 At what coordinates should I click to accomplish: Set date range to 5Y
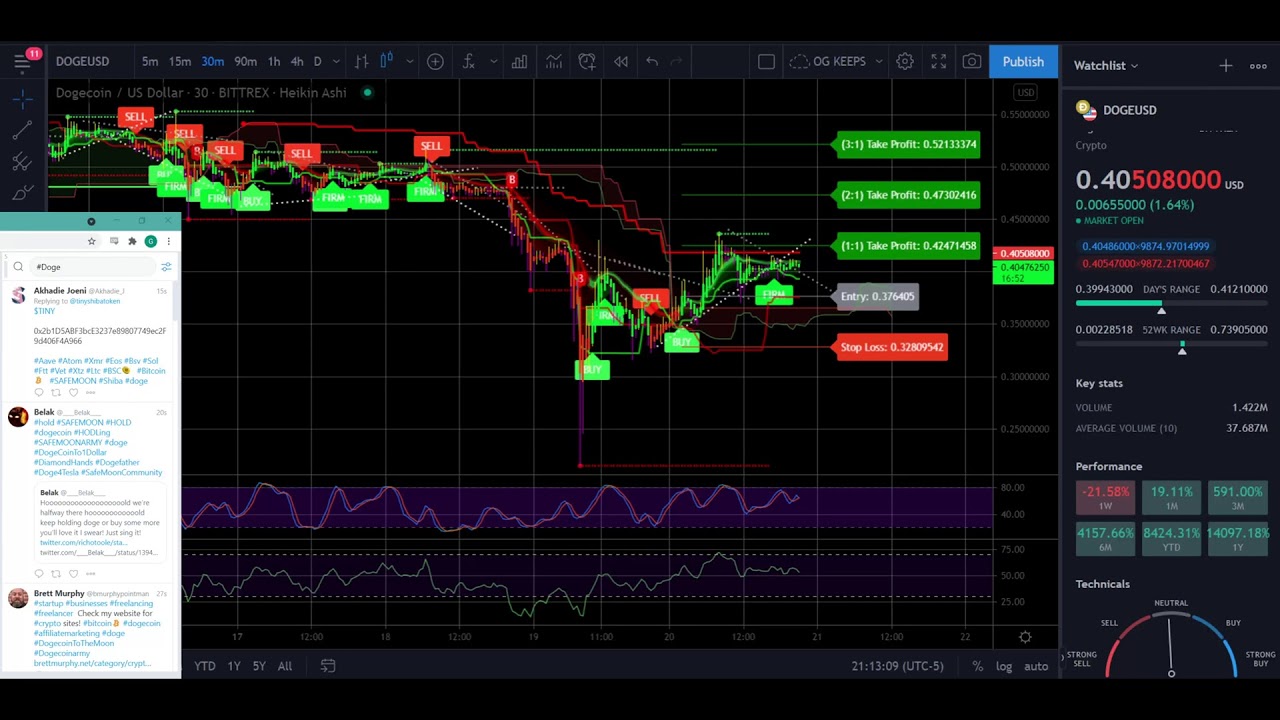259,666
